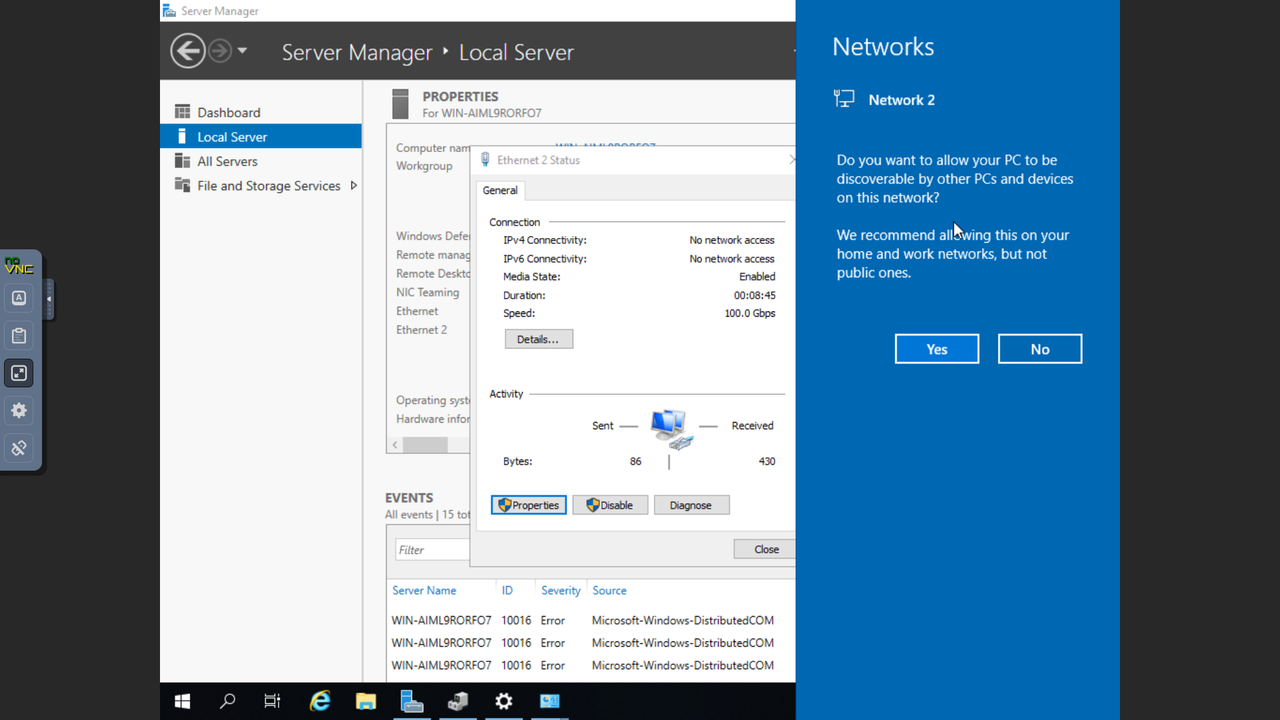Open noVNC clipboard panel

pyautogui.click(x=19, y=335)
